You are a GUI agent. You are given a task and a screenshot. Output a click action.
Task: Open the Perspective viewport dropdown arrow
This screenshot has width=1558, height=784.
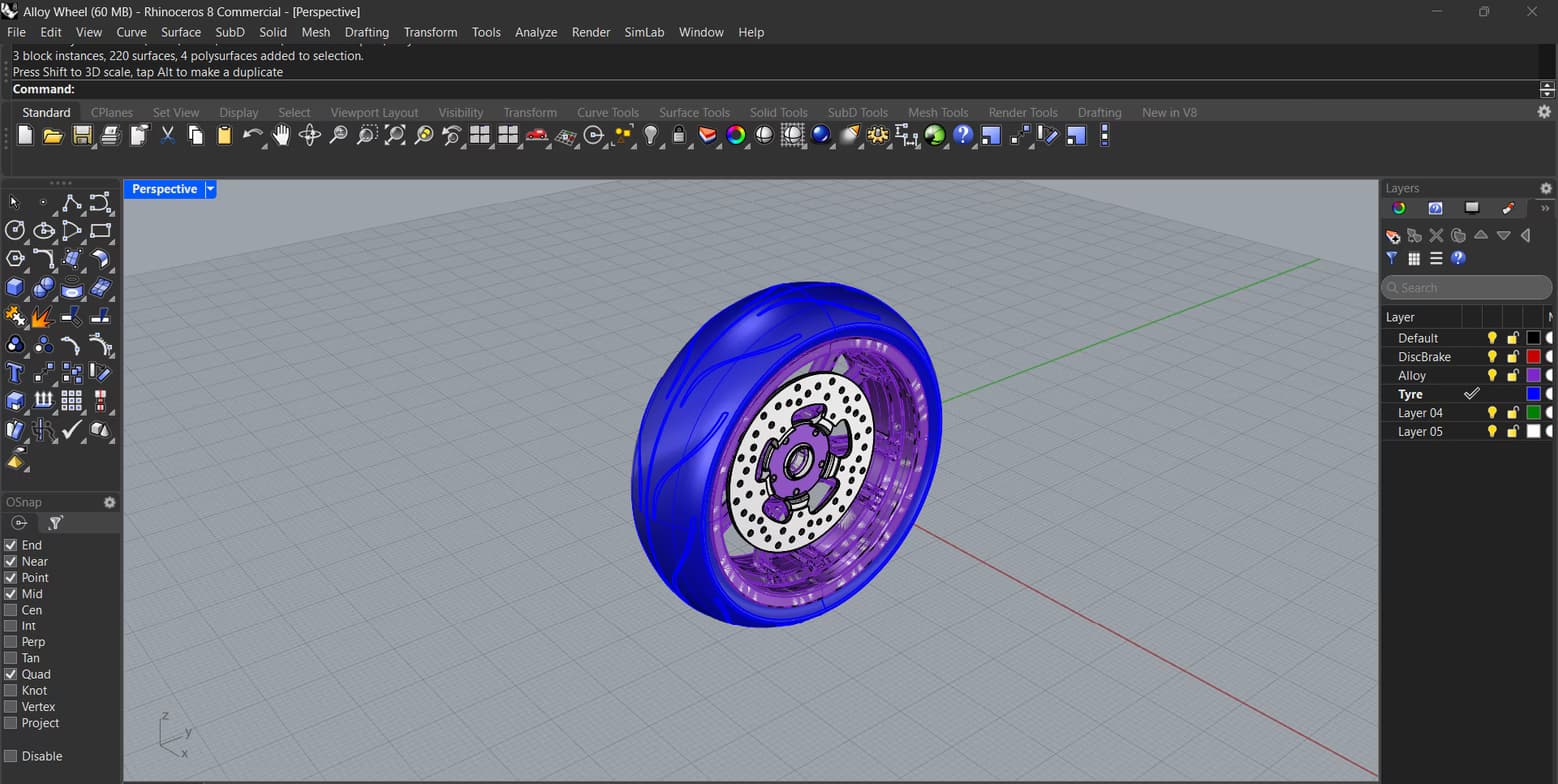[210, 189]
